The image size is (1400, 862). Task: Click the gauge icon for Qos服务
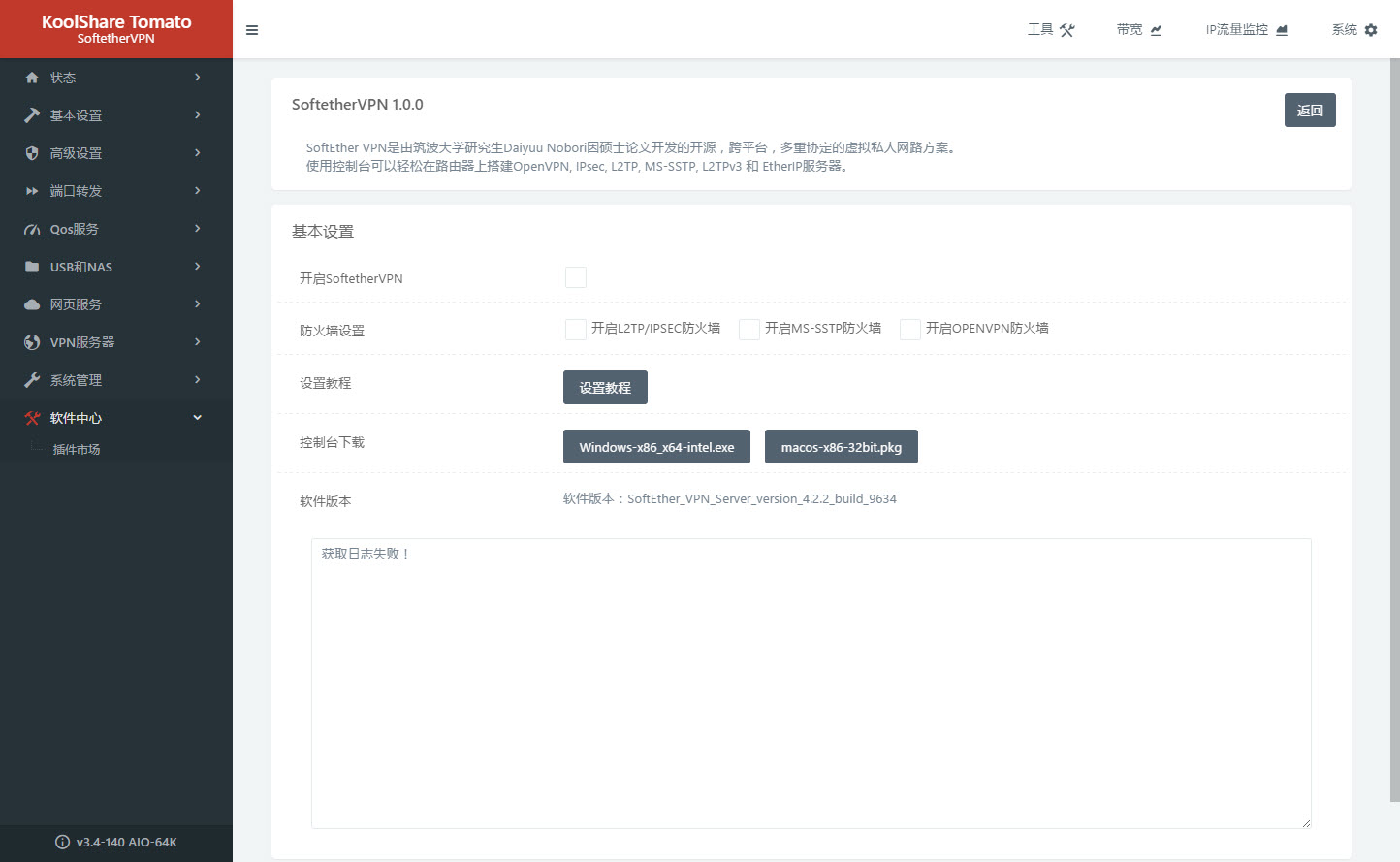click(x=32, y=230)
